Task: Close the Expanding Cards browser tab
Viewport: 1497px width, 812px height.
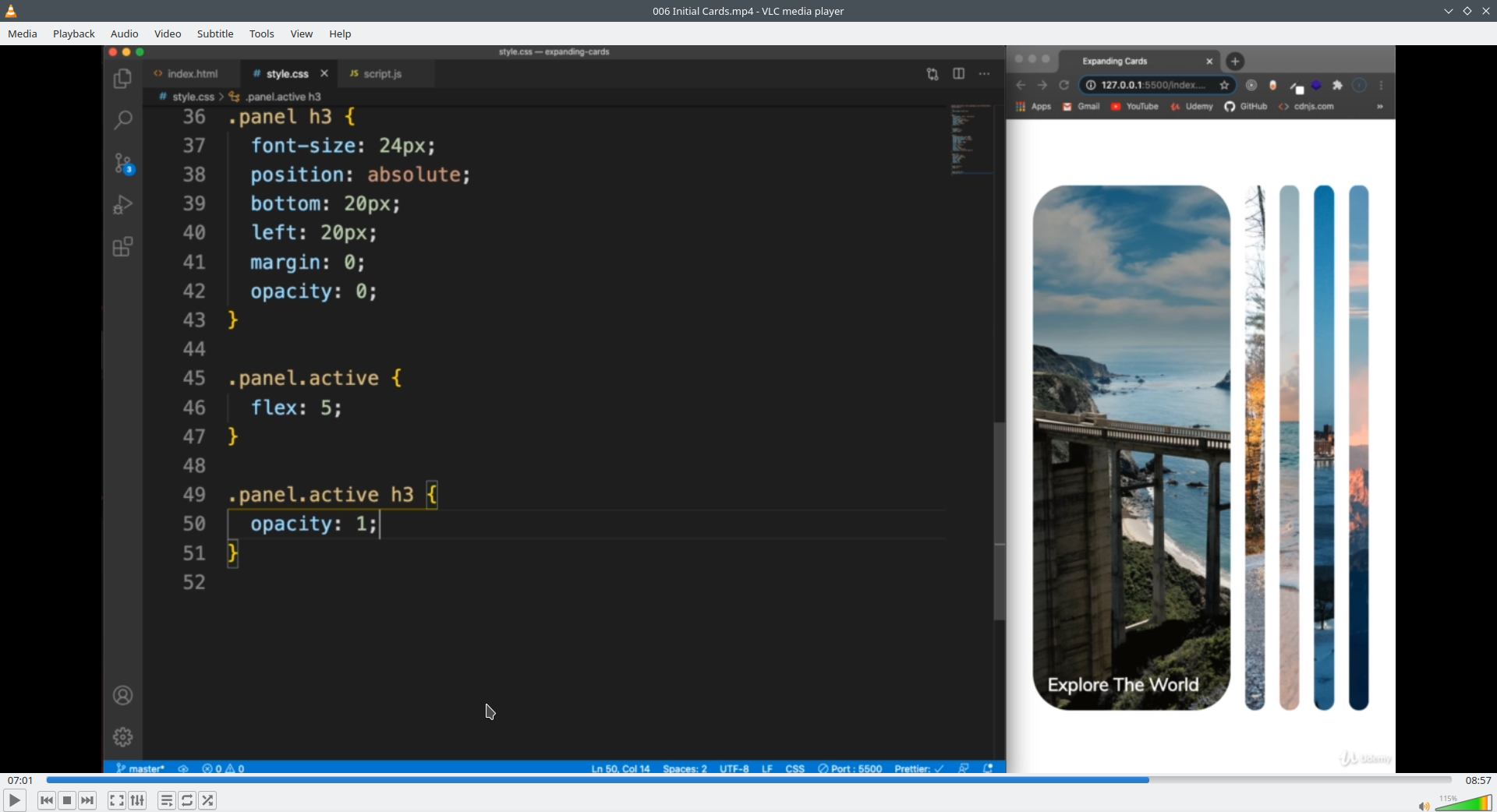Action: coord(1210,62)
